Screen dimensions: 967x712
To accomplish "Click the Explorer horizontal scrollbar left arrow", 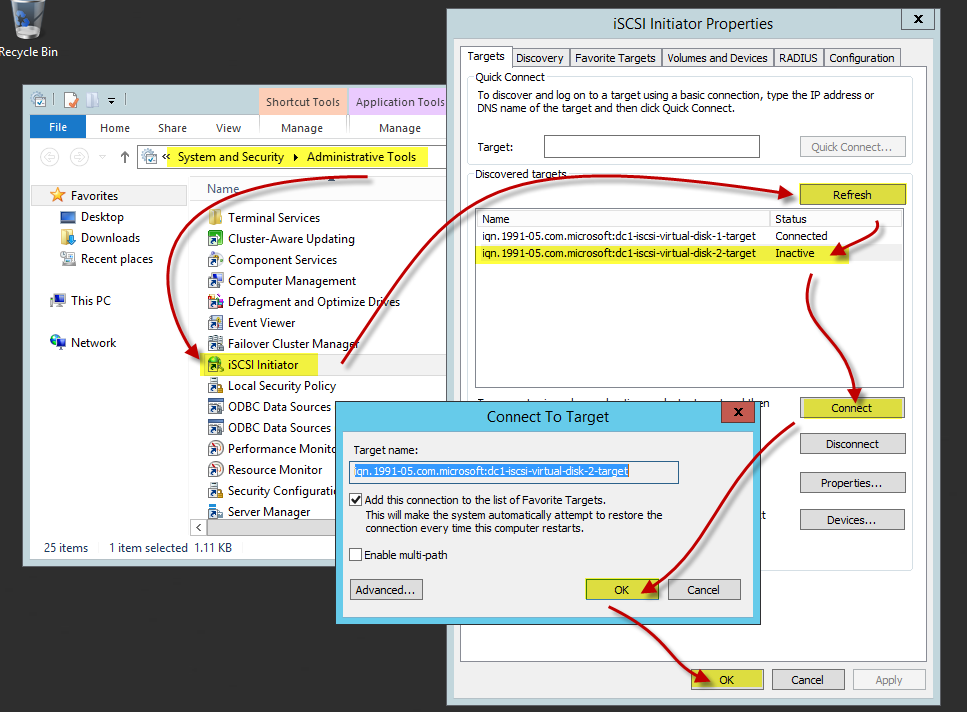I will (x=199, y=528).
